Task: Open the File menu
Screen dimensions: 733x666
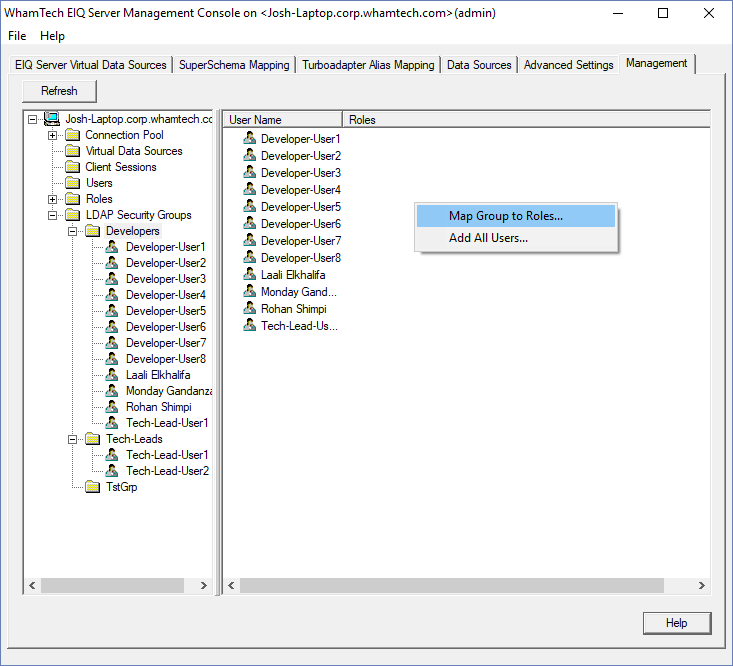Action: [x=17, y=36]
